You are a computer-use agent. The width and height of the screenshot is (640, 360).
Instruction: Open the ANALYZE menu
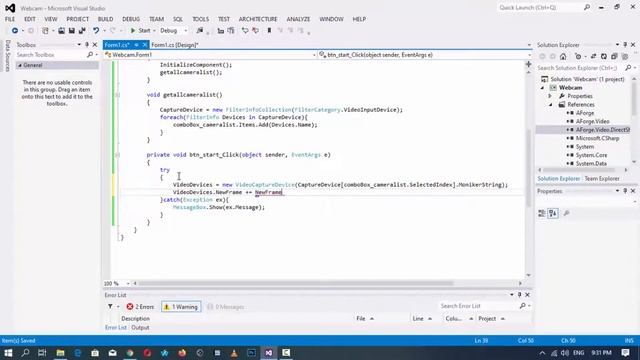(298, 19)
